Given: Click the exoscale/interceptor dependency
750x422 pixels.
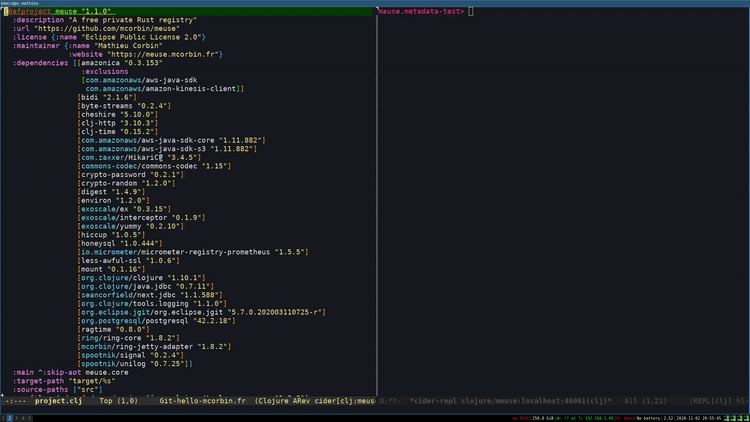Looking at the screenshot, I should pos(141,218).
